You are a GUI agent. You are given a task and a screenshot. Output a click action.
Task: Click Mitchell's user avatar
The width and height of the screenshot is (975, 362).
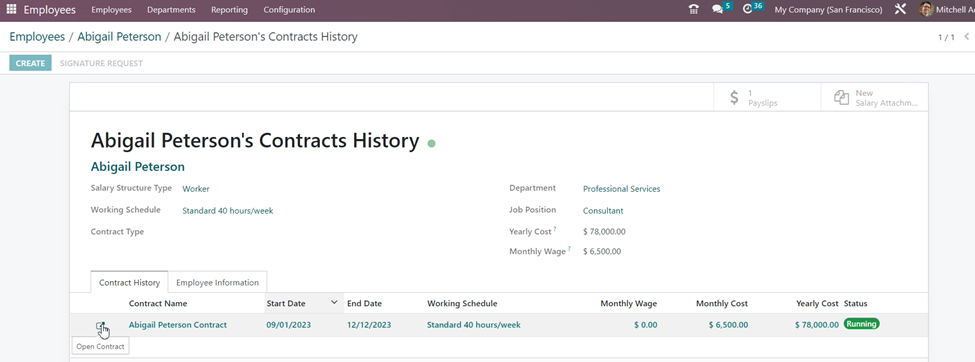click(x=926, y=10)
